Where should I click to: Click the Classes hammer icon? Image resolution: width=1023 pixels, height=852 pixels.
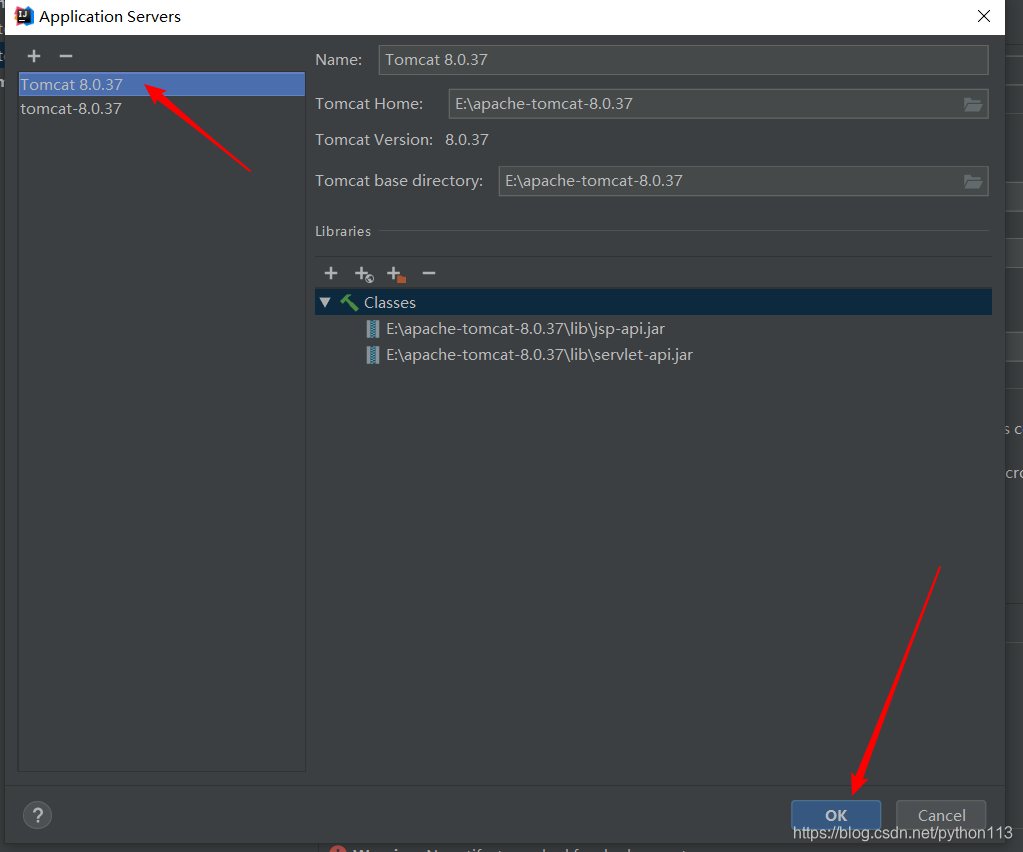point(349,302)
